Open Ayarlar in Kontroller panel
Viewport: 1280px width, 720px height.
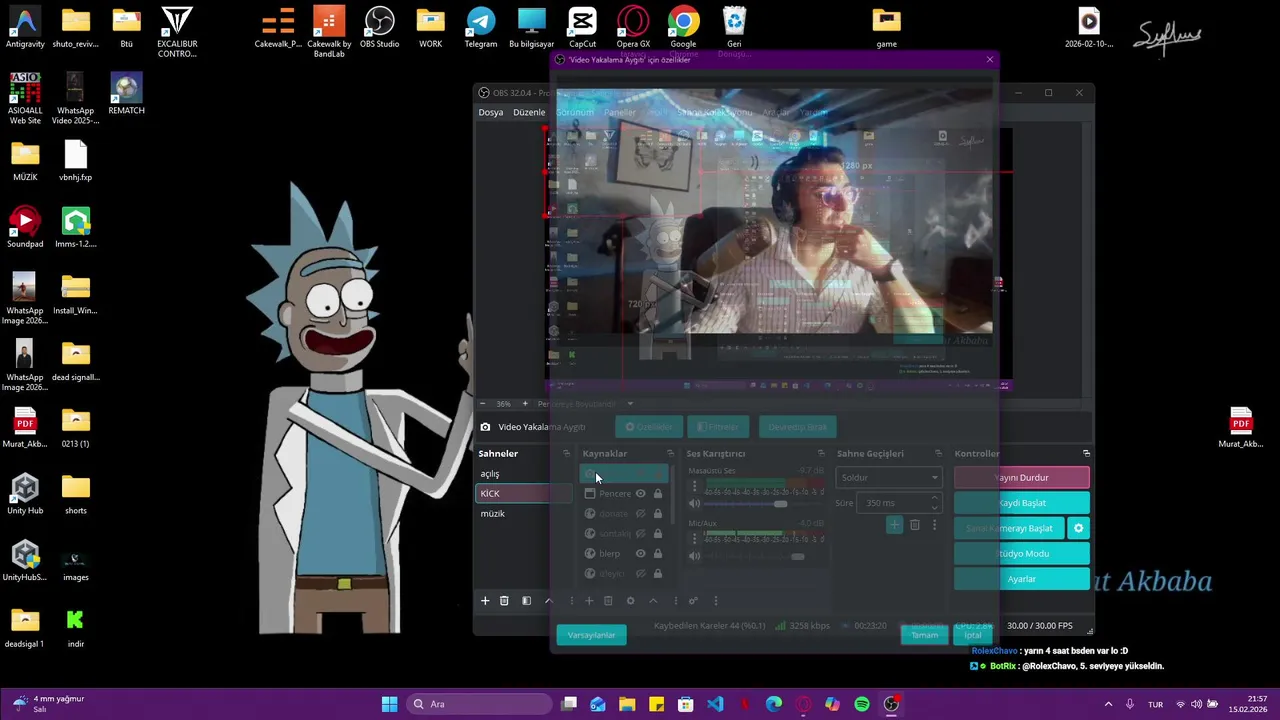point(1022,579)
